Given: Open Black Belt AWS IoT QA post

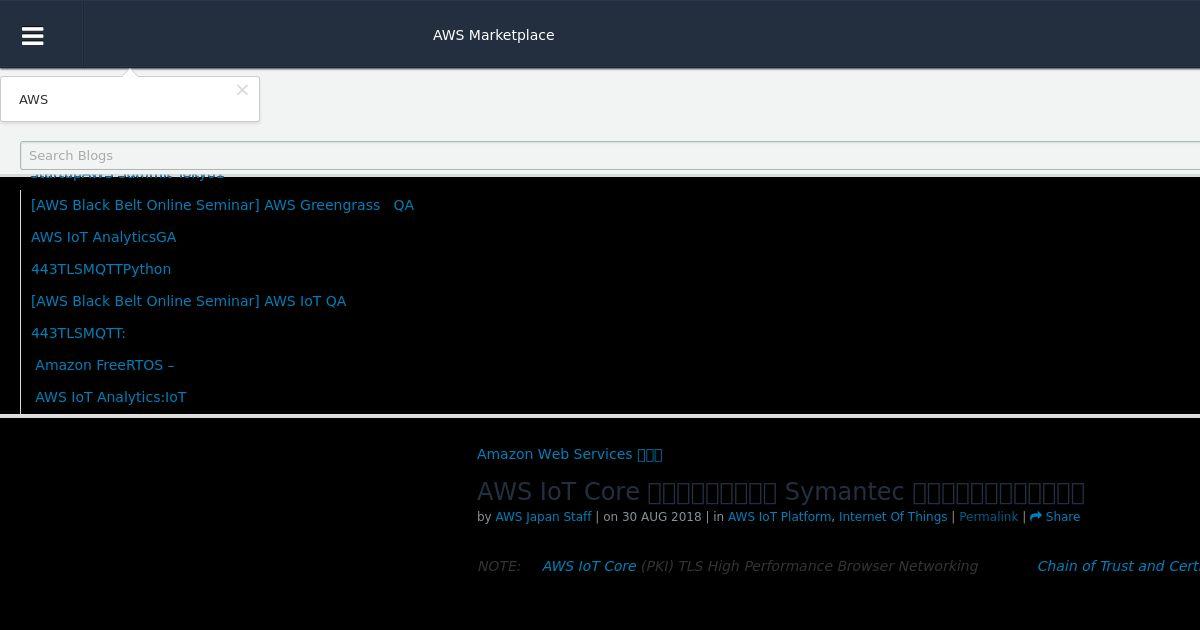Looking at the screenshot, I should 188,301.
